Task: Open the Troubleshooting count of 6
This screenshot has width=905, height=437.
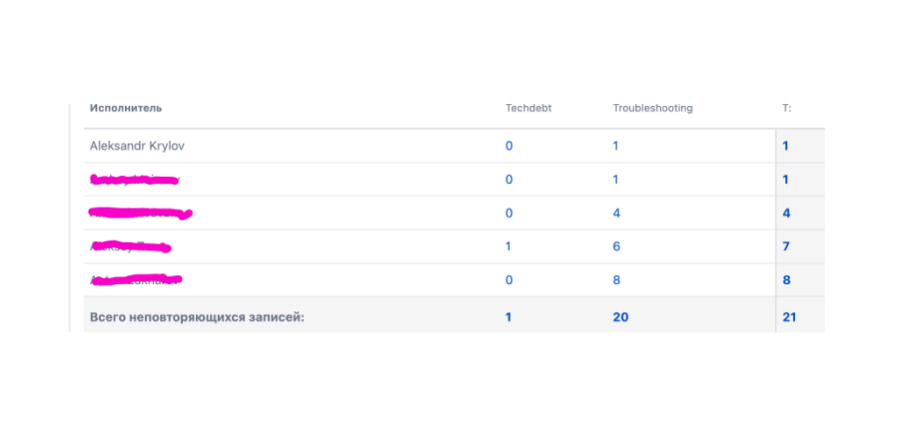Action: [x=616, y=247]
